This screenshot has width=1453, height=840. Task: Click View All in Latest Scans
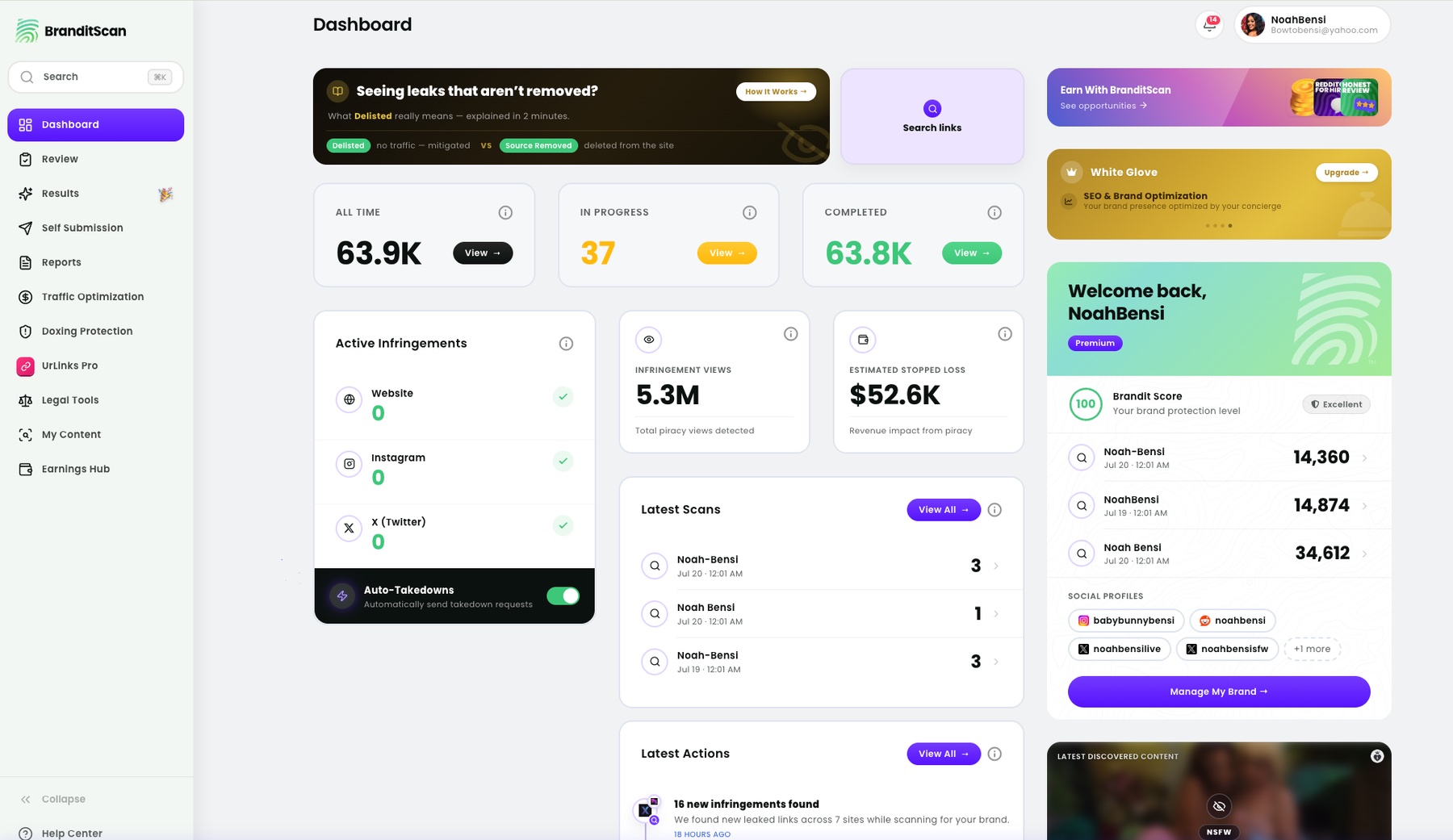944,510
